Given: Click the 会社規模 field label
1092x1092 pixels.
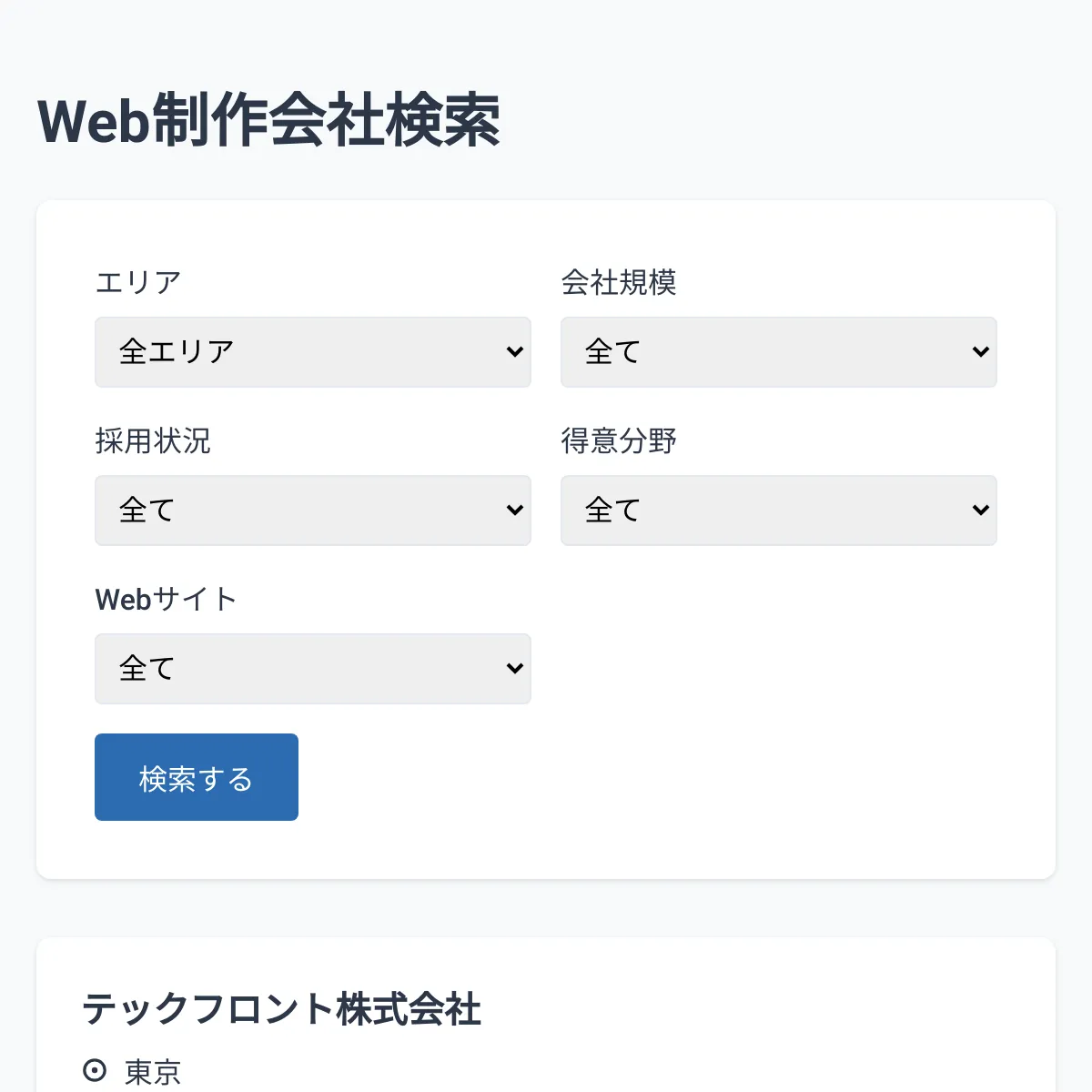Looking at the screenshot, I should [x=622, y=282].
